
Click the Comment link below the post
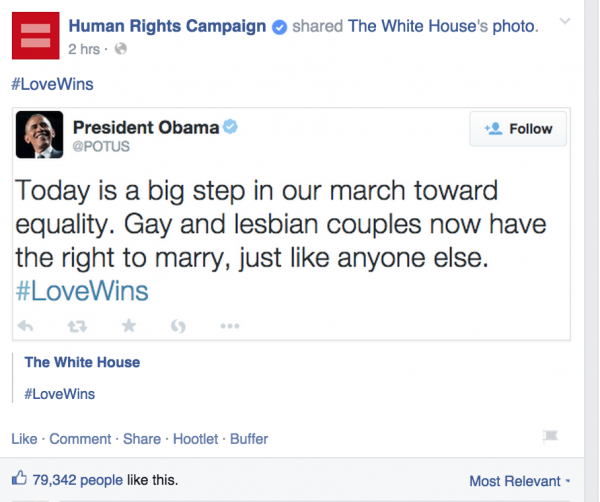coord(80,439)
